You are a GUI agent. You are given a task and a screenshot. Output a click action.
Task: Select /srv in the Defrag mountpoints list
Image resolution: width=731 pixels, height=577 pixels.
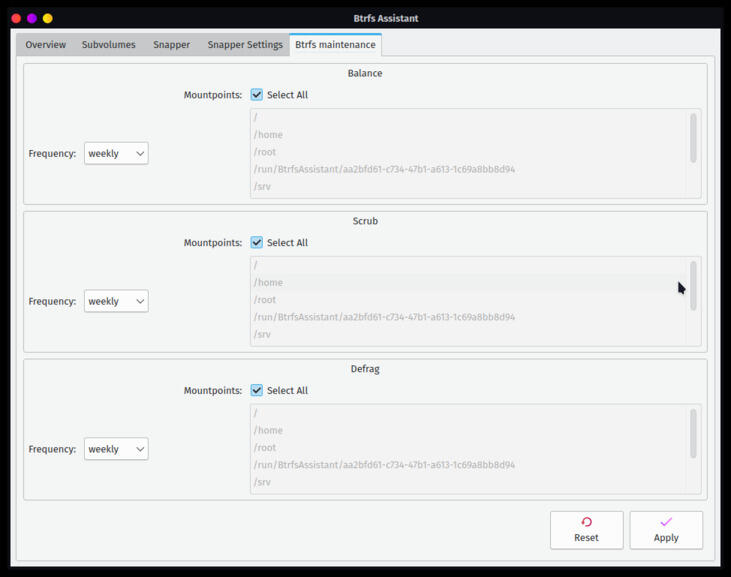(x=469, y=482)
